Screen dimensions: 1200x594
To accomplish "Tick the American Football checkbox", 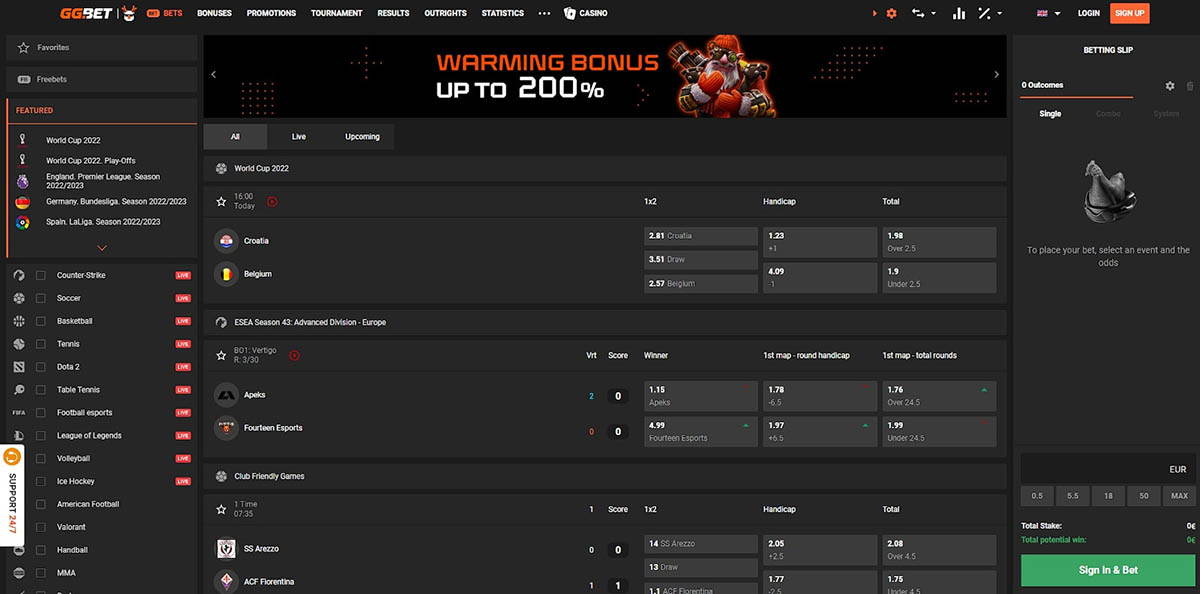I will [x=41, y=504].
